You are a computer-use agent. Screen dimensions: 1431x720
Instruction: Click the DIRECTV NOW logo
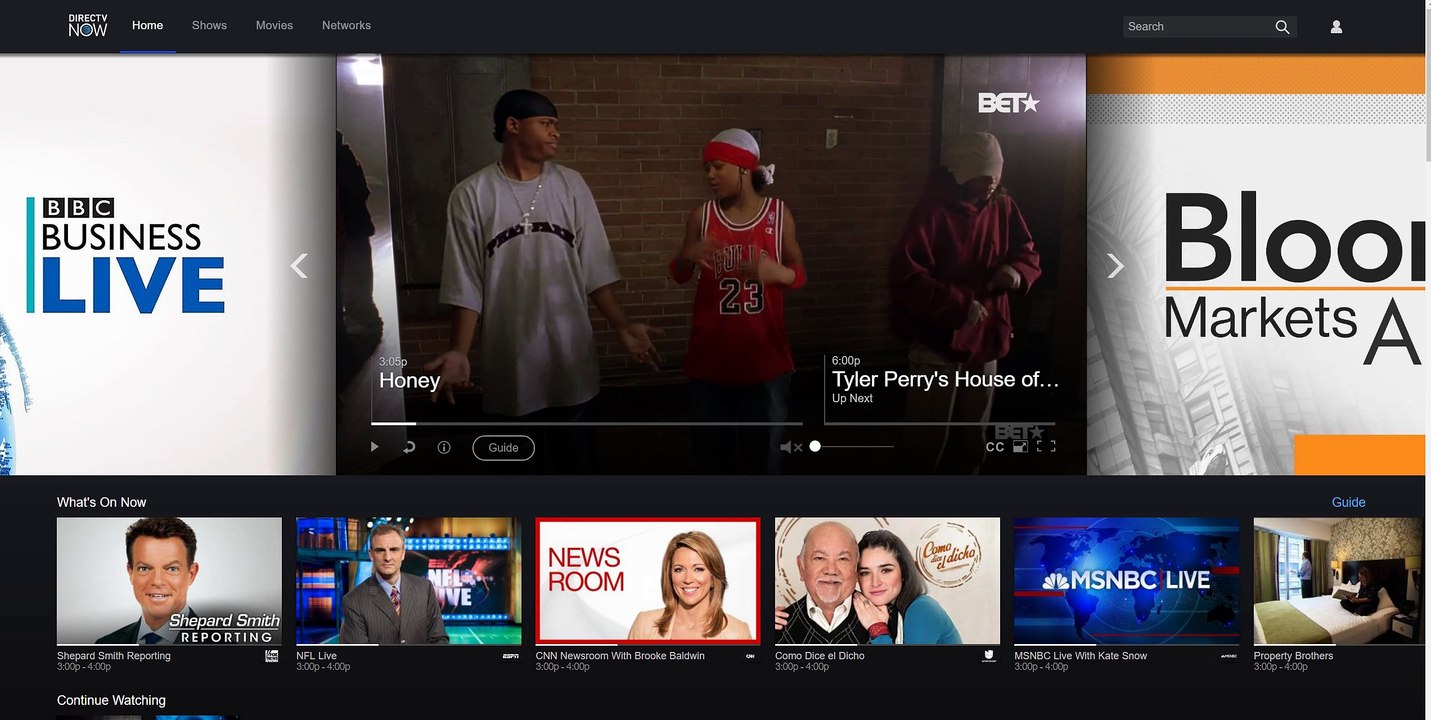(x=87, y=26)
